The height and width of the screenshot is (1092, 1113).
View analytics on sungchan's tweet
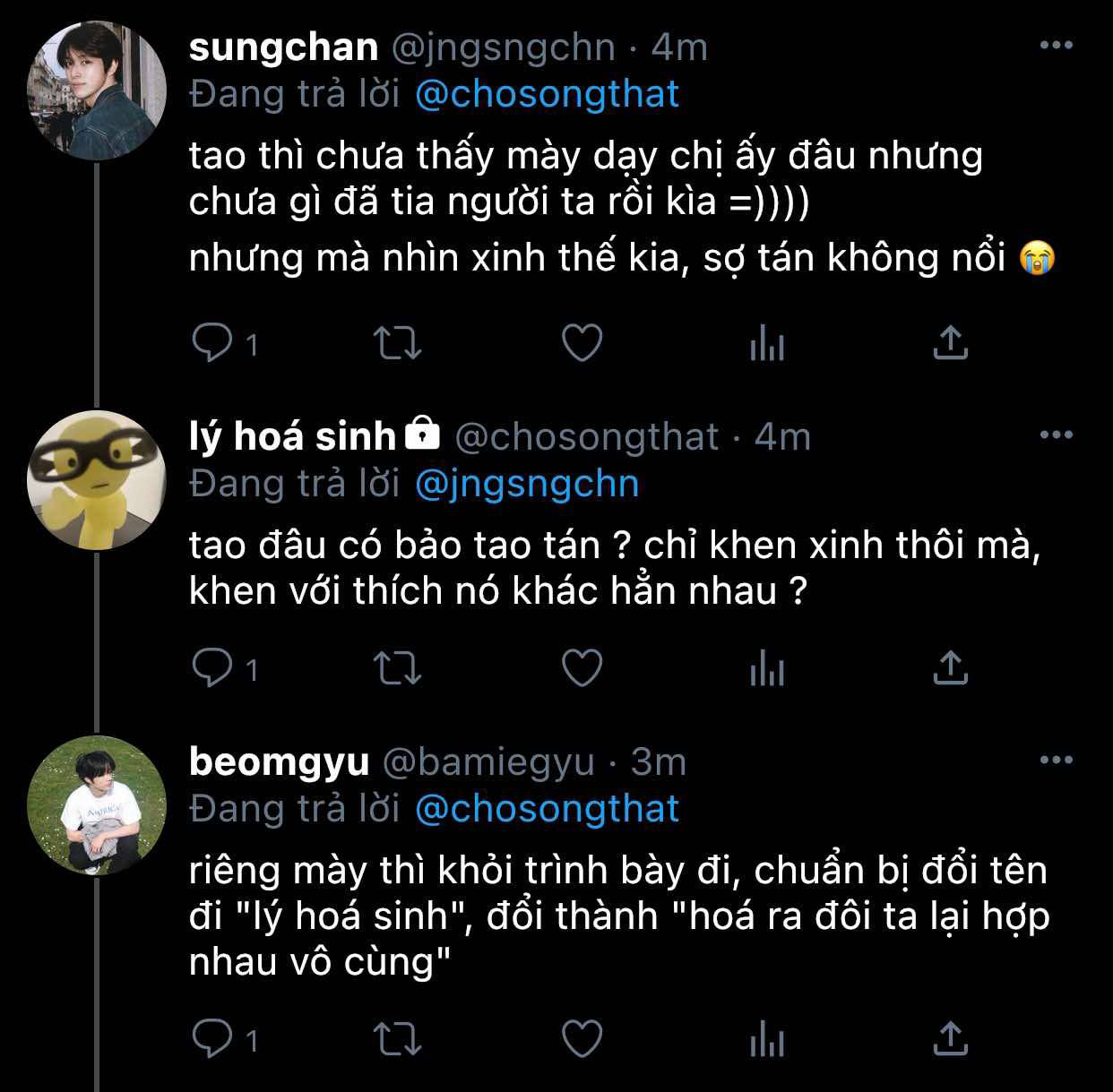(767, 343)
